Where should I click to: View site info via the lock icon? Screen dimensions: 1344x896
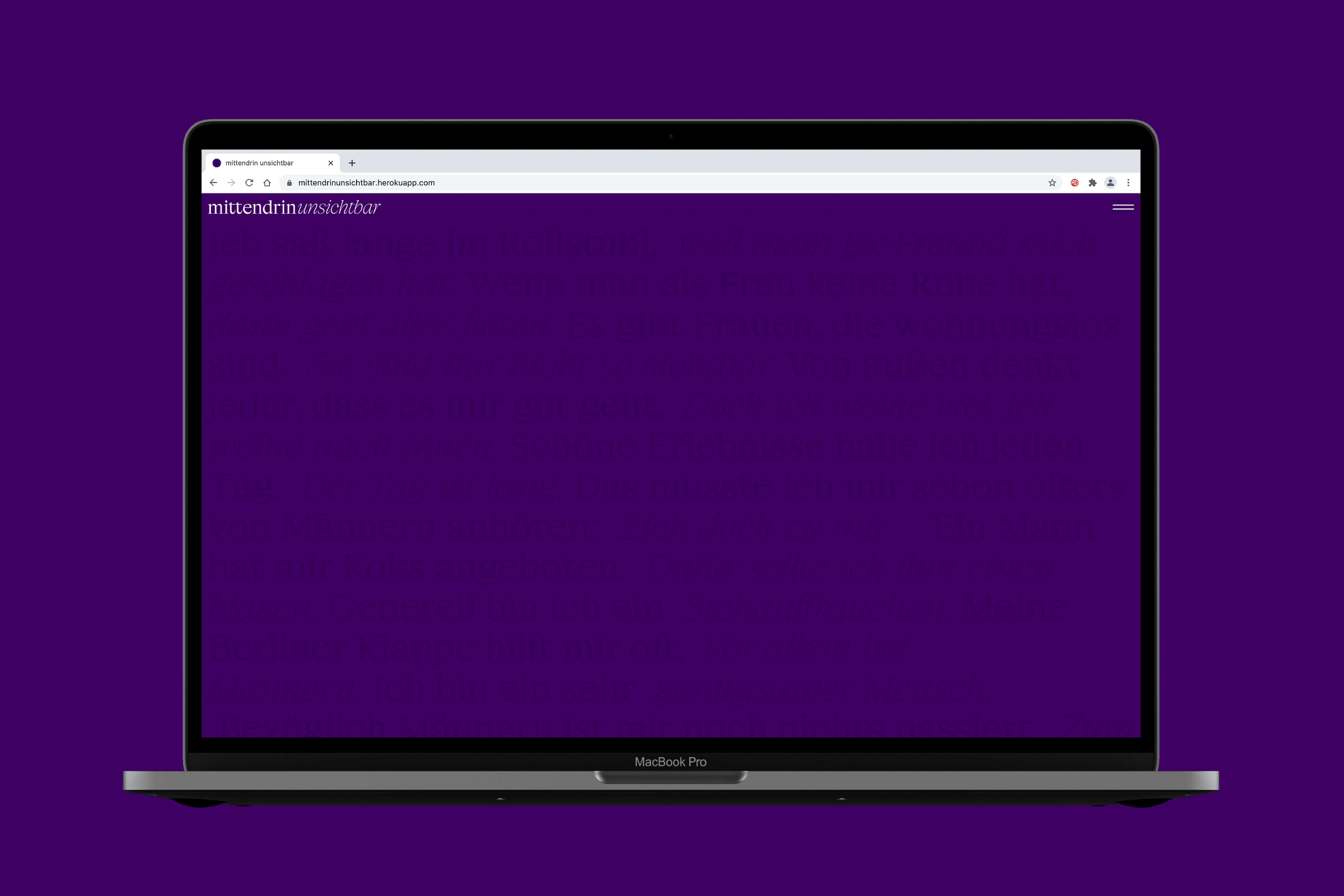290,183
